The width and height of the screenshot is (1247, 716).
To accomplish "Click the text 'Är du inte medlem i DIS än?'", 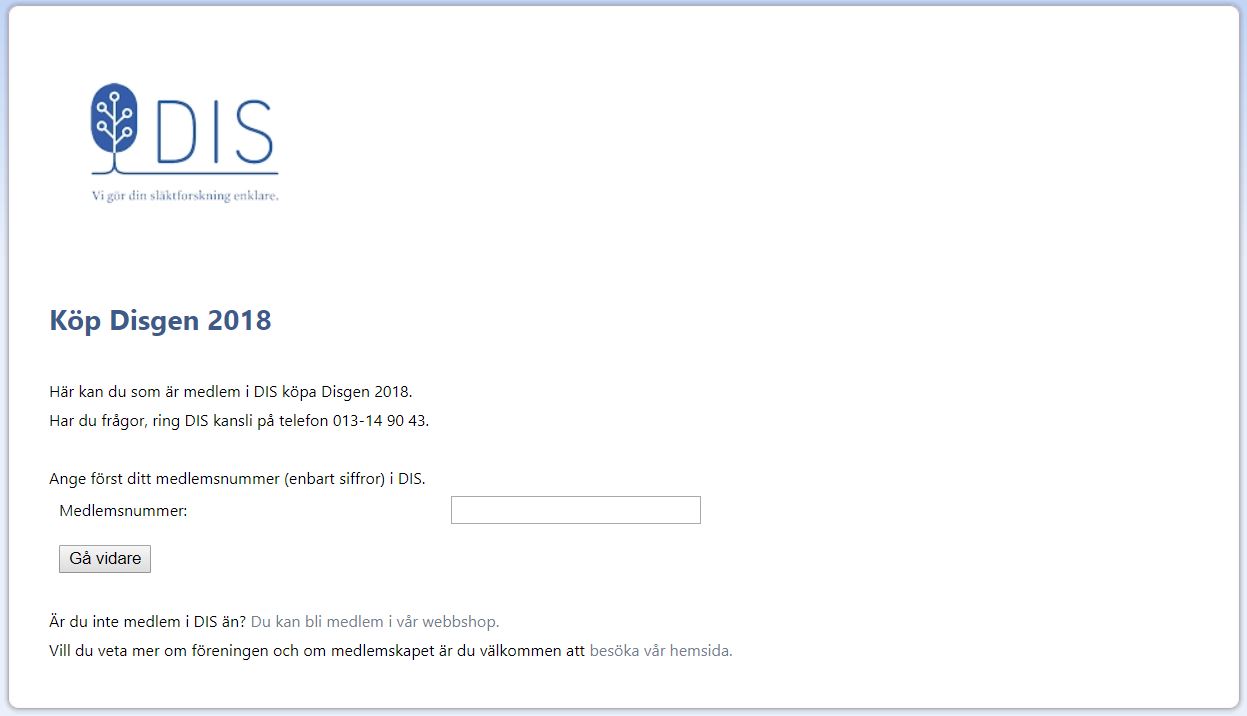I will [147, 621].
